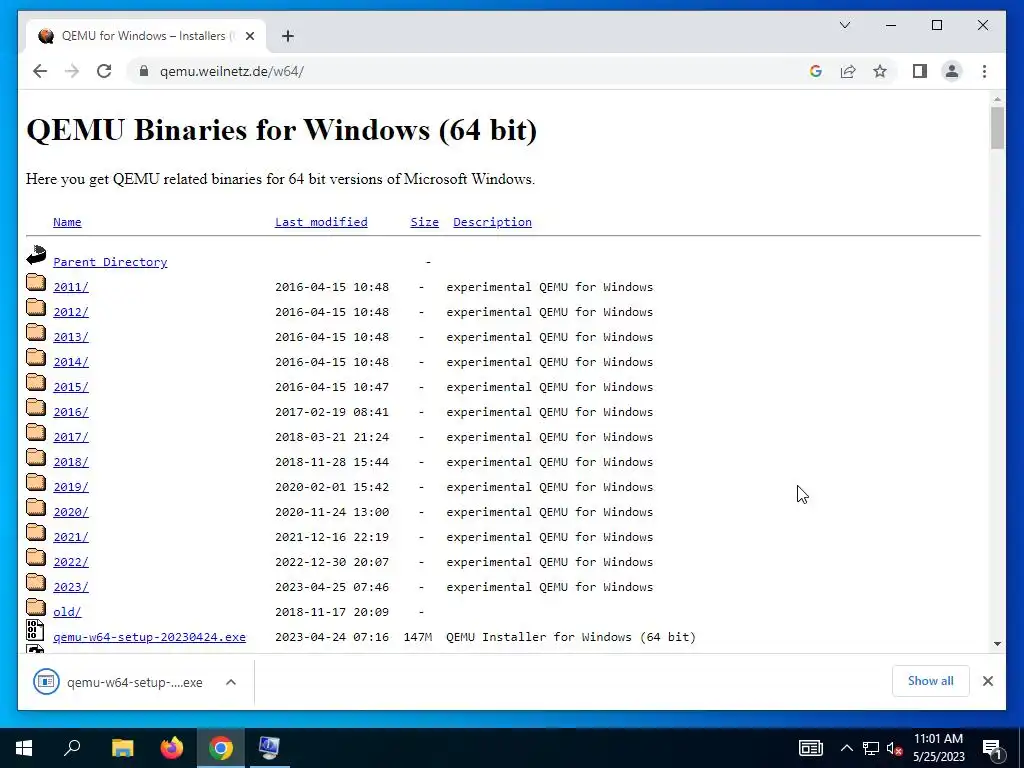
Task: Open the 2011/ folder link
Action: (x=71, y=287)
